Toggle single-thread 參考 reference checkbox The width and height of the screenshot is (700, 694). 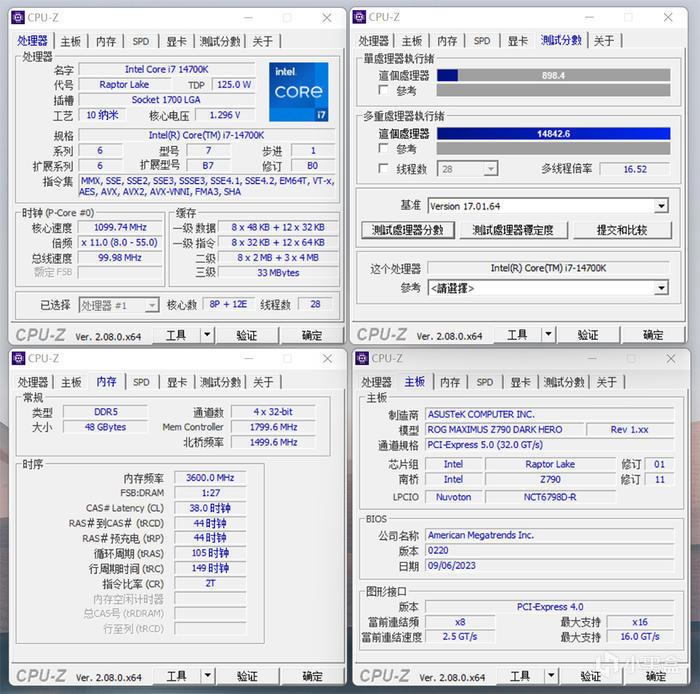click(383, 90)
